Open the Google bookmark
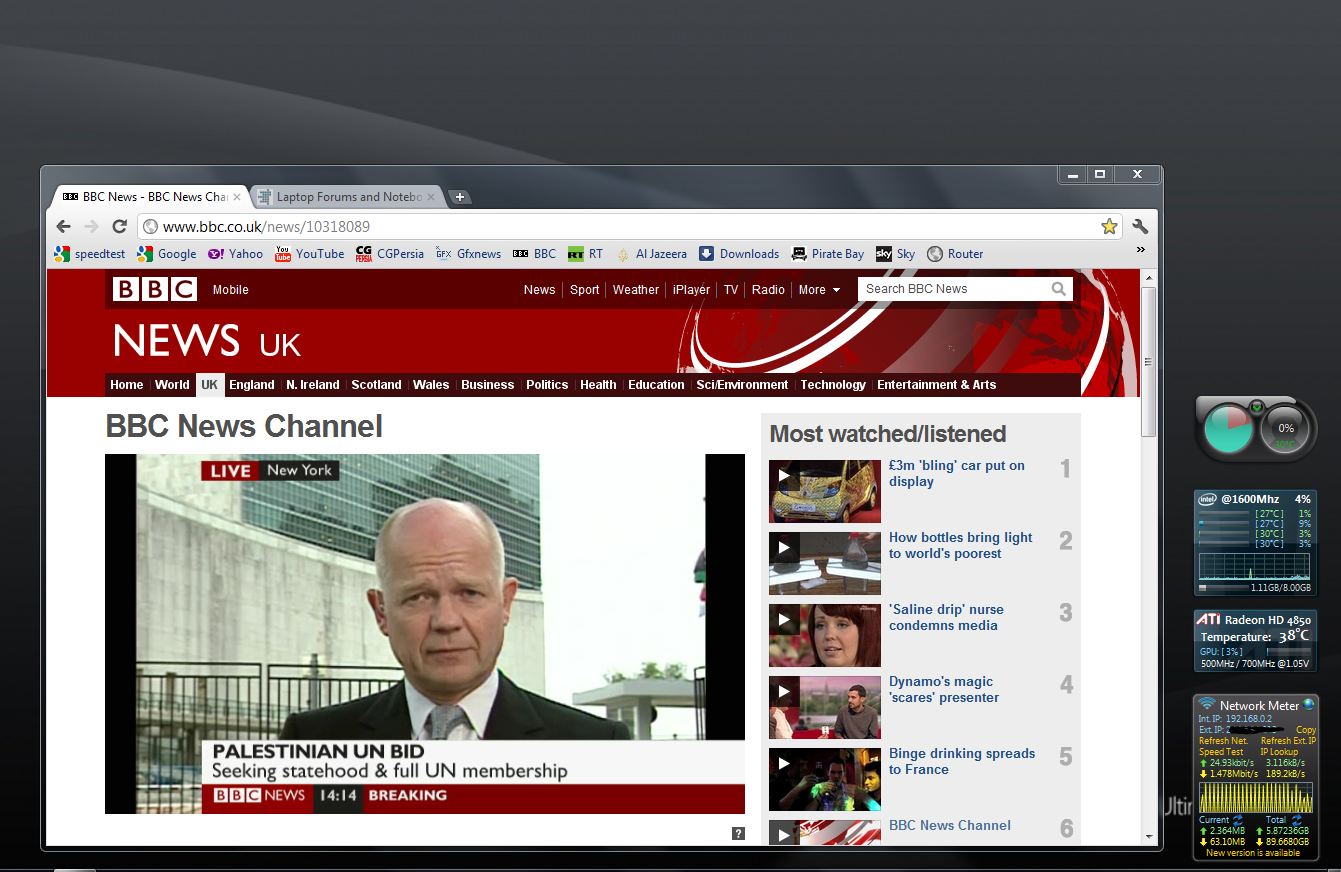This screenshot has width=1341, height=872. (x=167, y=254)
